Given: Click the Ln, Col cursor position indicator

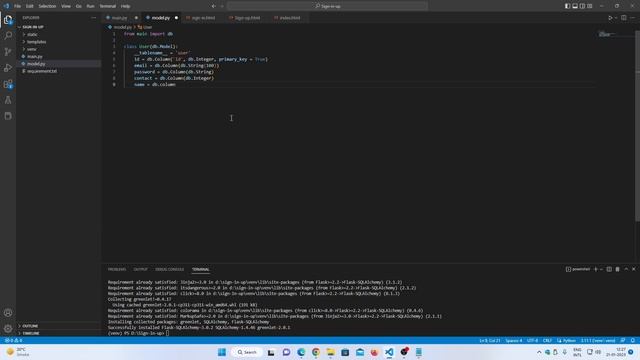Looking at the screenshot, I should point(489,340).
